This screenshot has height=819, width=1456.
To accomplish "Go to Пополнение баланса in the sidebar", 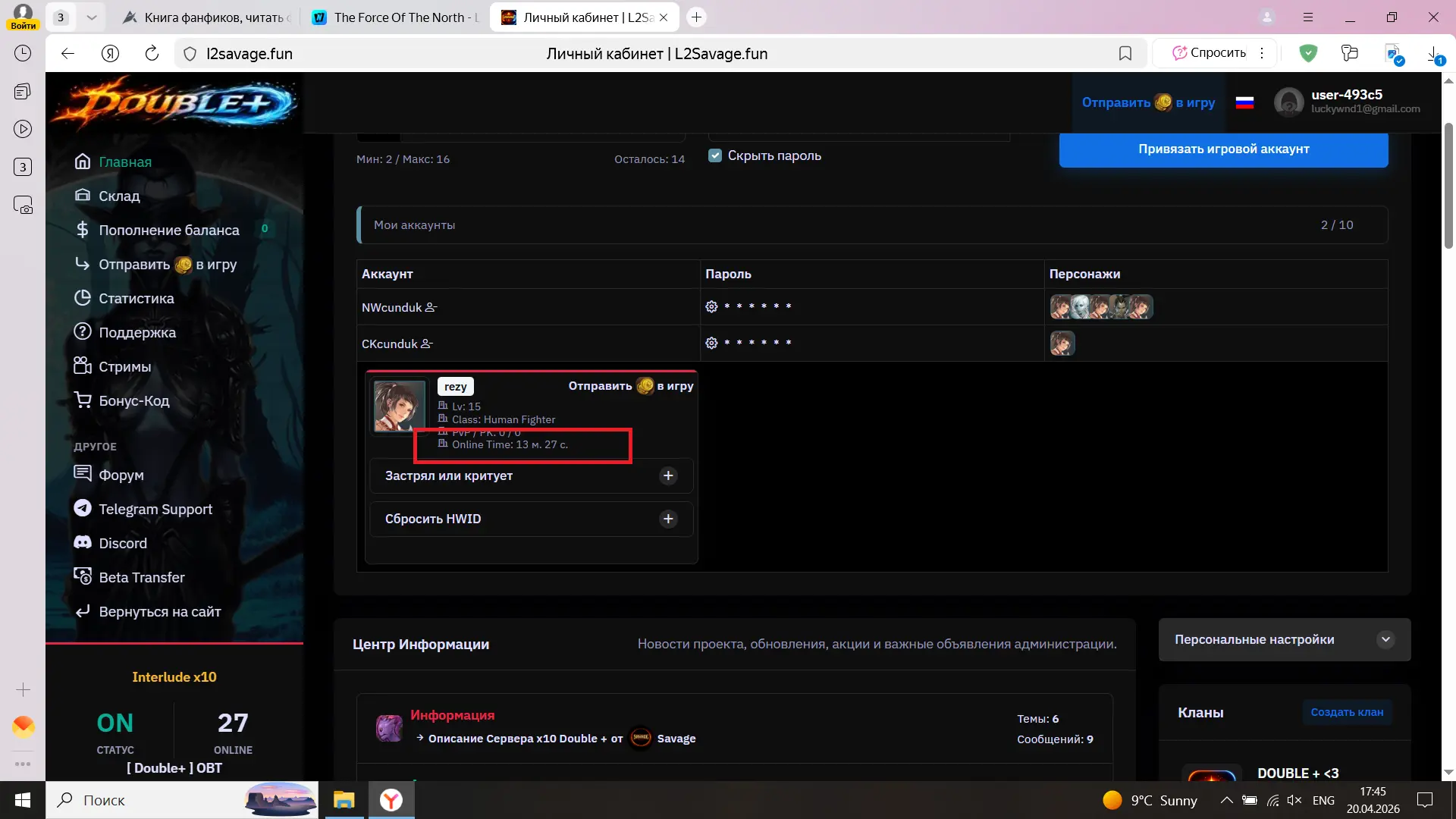I will [x=168, y=230].
